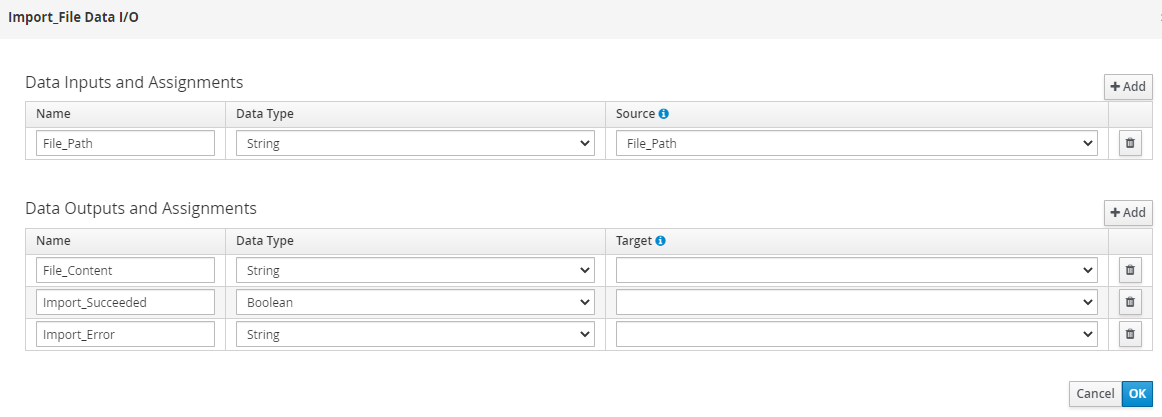Edit the Import_Error name field

tap(125, 334)
